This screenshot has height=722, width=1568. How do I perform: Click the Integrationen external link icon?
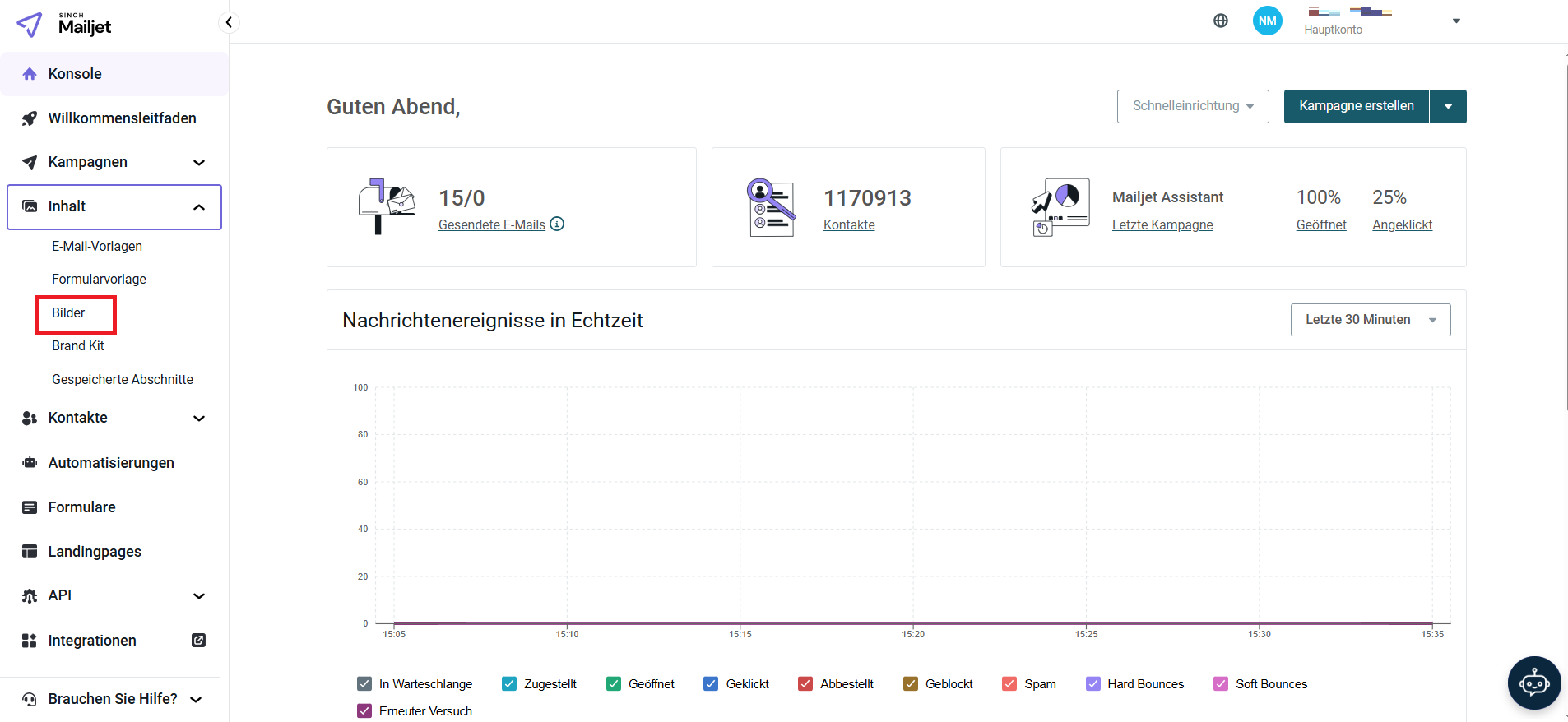pyautogui.click(x=198, y=640)
